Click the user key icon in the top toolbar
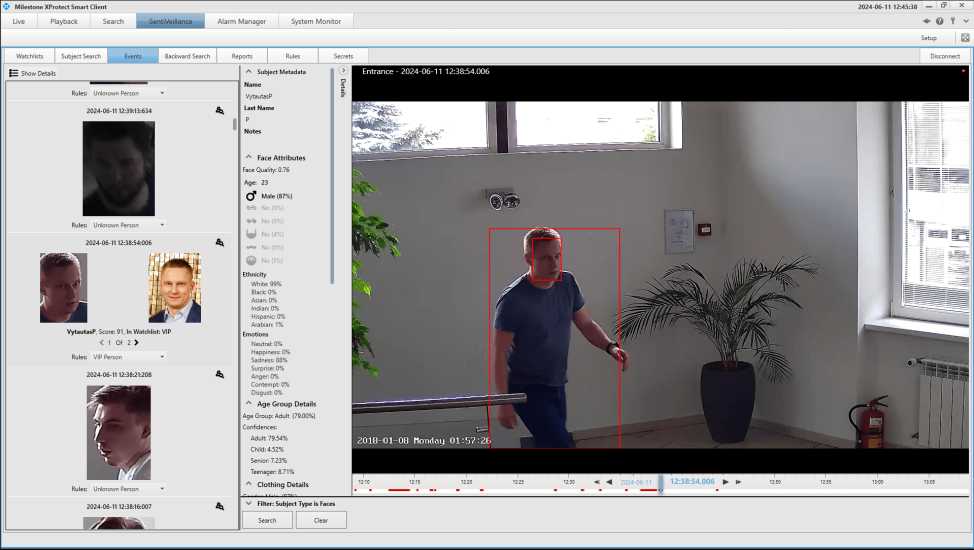This screenshot has width=974, height=550. tap(952, 21)
